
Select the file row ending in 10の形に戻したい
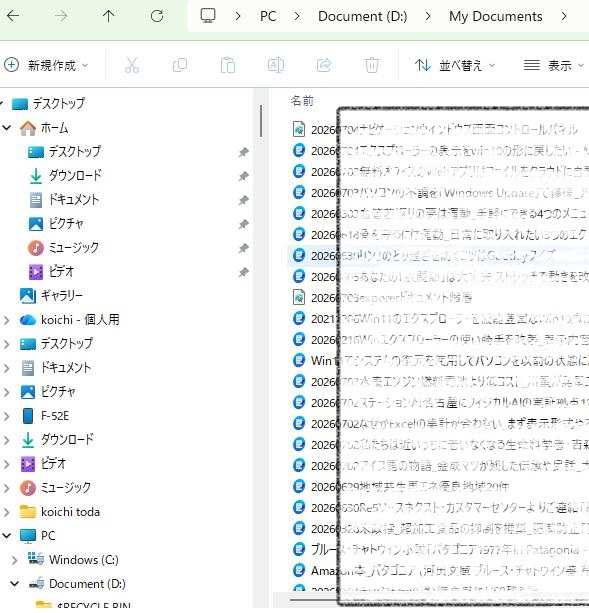click(440, 151)
